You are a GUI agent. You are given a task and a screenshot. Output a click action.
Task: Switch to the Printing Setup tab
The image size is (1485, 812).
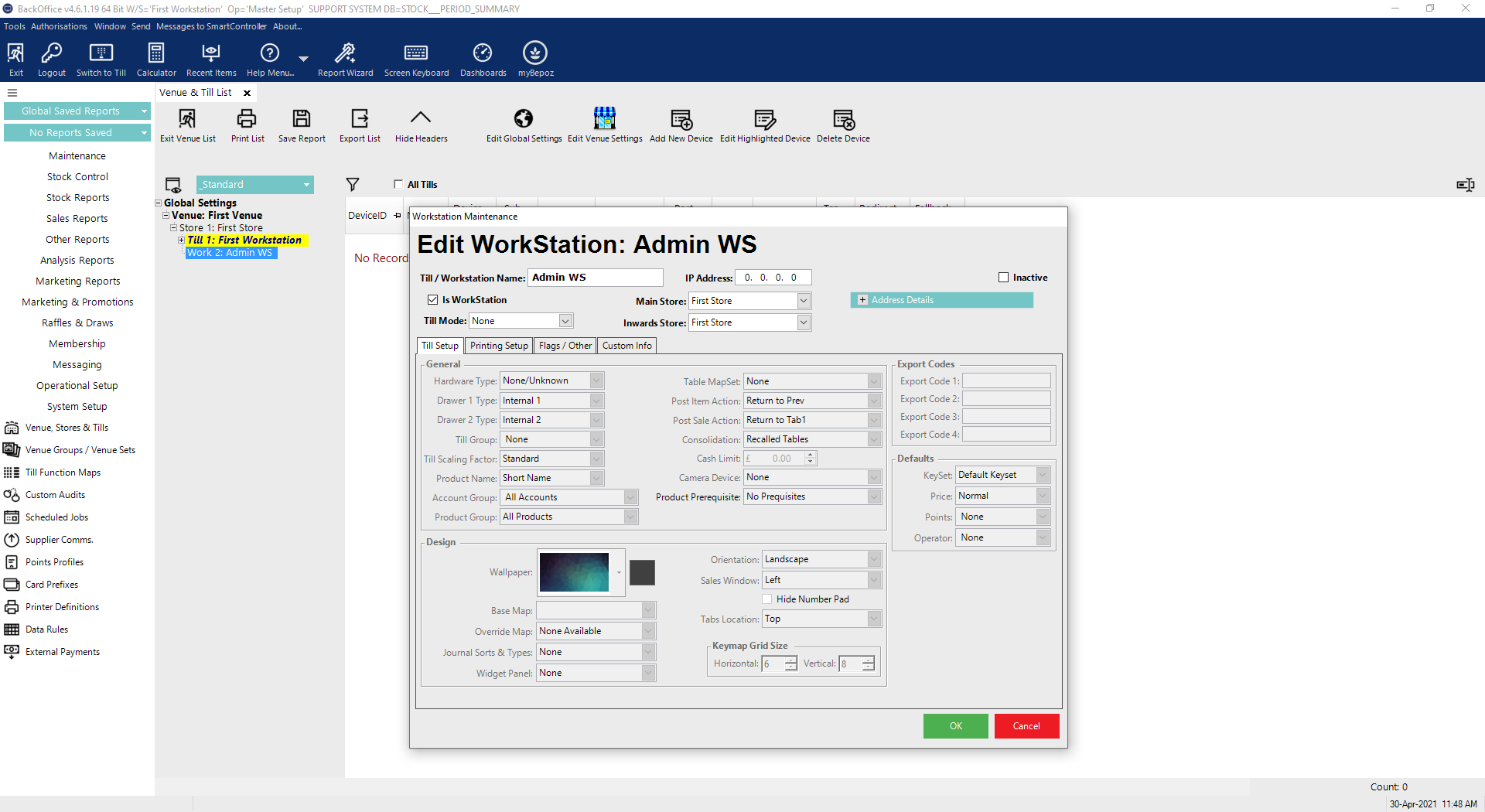[498, 346]
